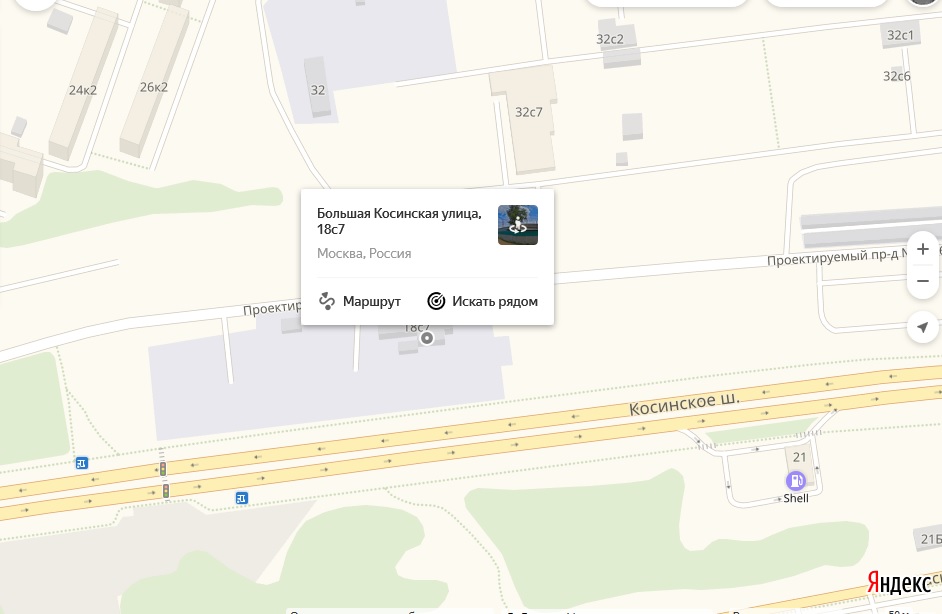Screen dimensions: 942x614
Task: Click the Маршрут route button
Action: (x=359, y=301)
